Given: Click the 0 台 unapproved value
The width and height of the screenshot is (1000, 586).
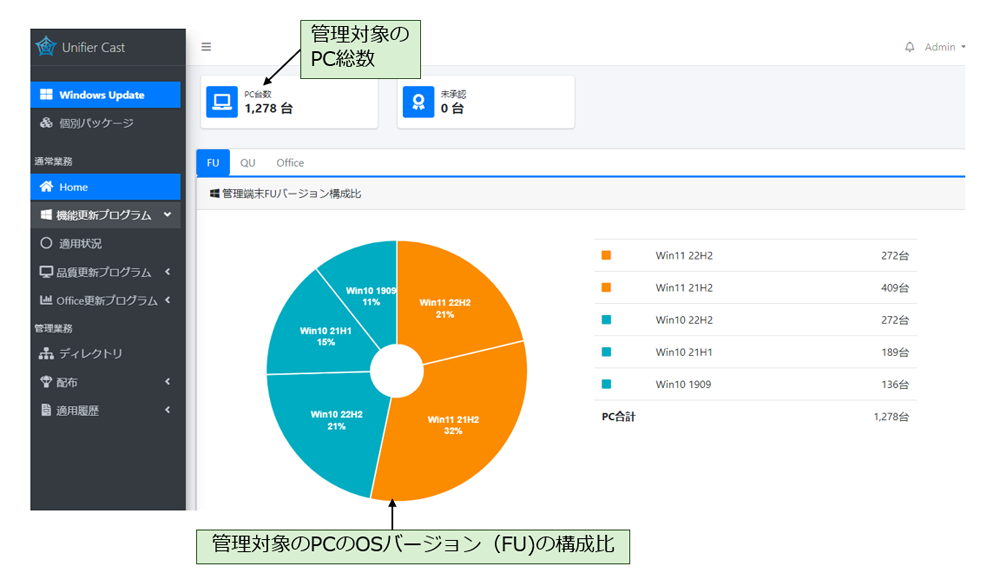Looking at the screenshot, I should (452, 108).
